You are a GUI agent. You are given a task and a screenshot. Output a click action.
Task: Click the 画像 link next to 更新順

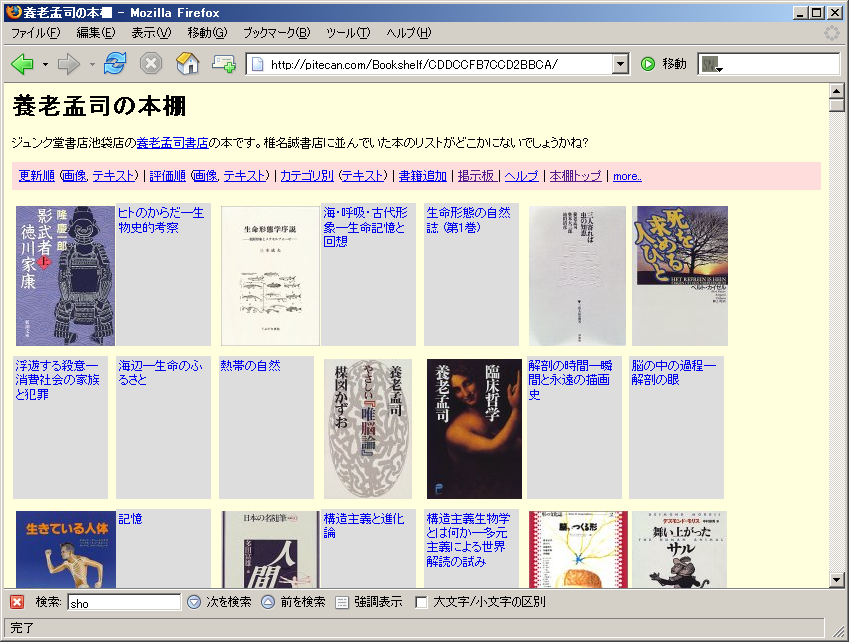pos(74,176)
